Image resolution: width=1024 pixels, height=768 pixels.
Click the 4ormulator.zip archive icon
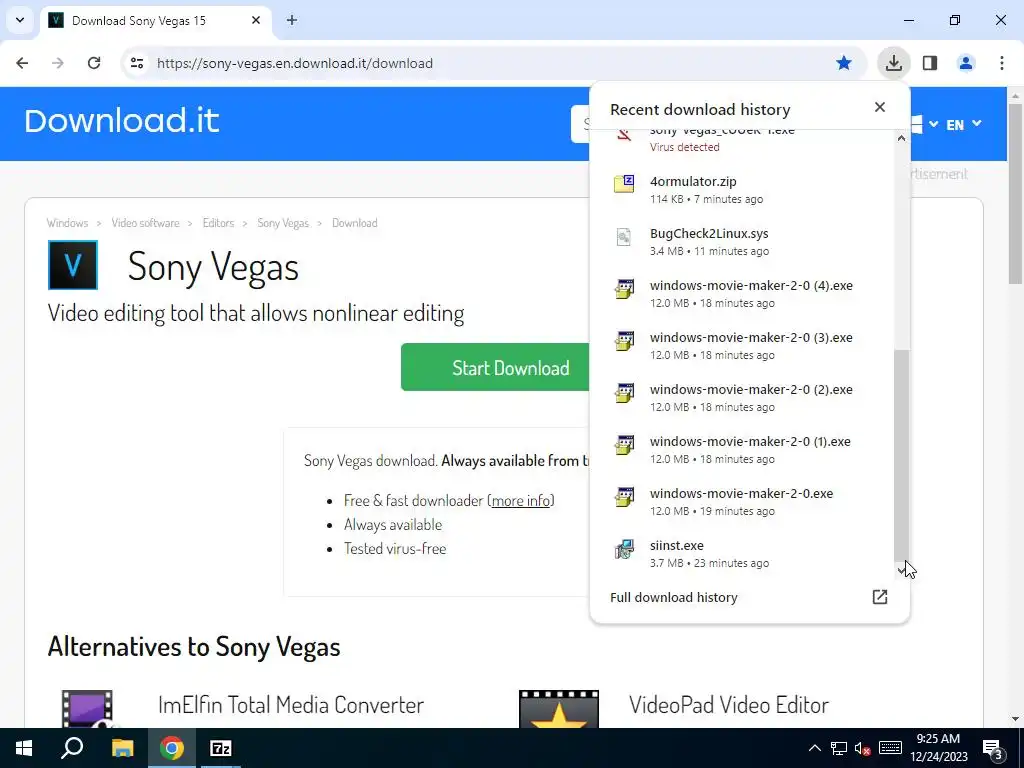click(x=624, y=184)
